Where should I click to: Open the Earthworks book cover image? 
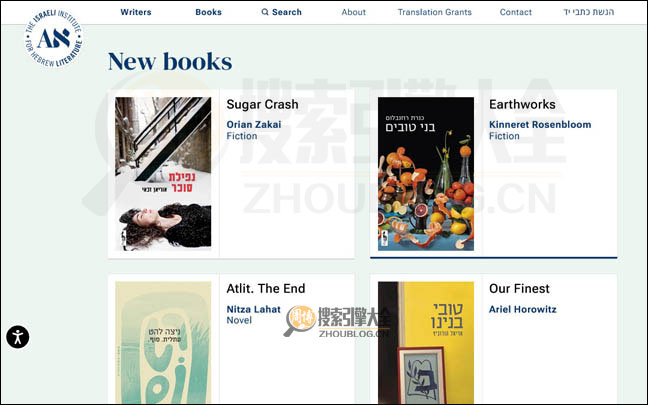[x=426, y=174]
